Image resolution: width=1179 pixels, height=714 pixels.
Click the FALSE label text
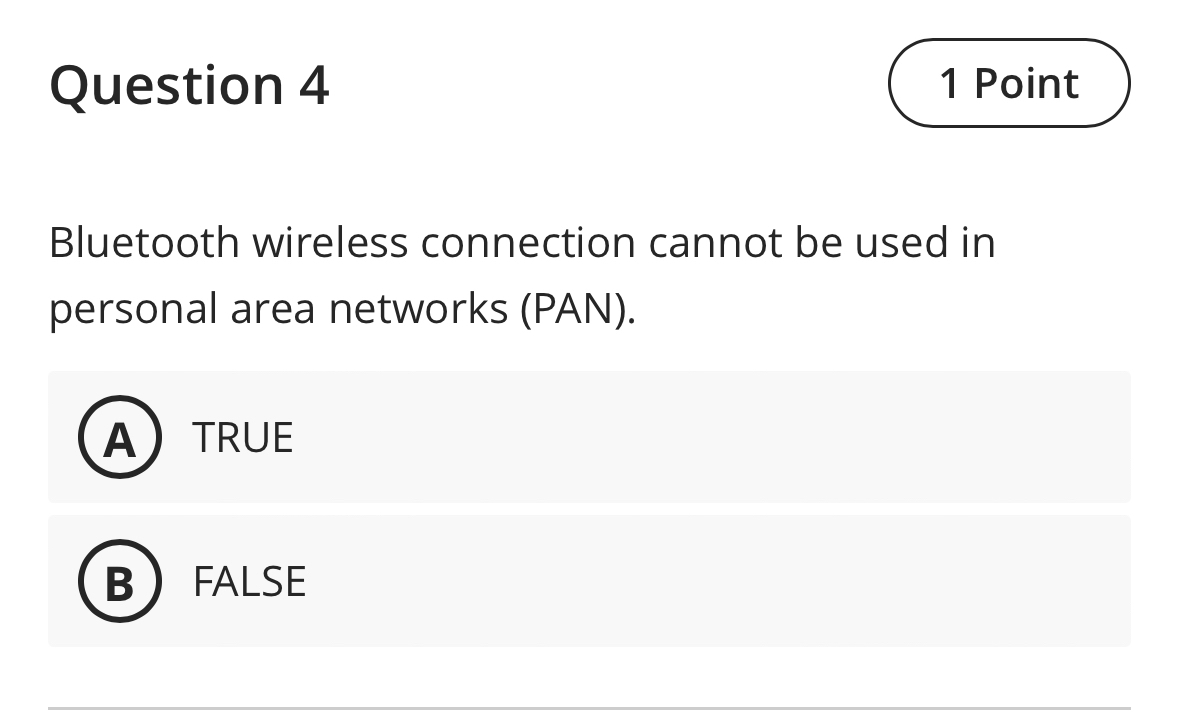pyautogui.click(x=250, y=581)
